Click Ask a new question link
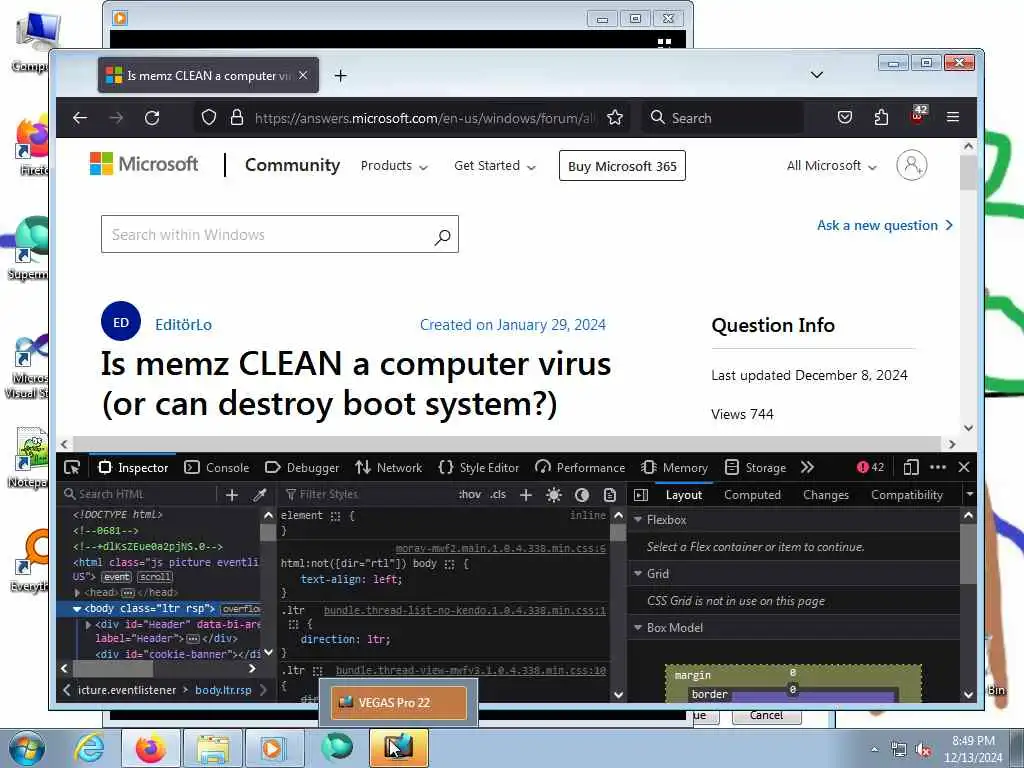The height and width of the screenshot is (768, 1024). click(x=885, y=225)
